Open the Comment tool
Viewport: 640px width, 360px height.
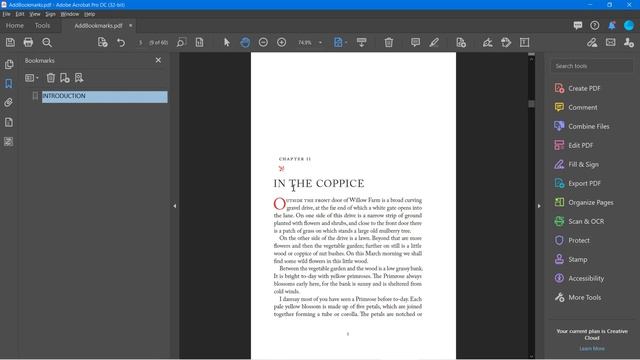coord(582,107)
